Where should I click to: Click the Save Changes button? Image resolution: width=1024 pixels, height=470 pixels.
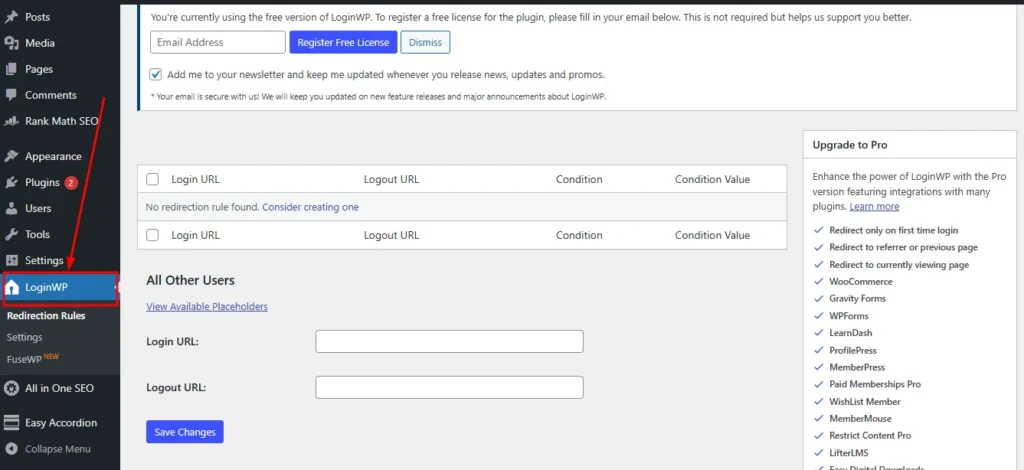point(185,432)
